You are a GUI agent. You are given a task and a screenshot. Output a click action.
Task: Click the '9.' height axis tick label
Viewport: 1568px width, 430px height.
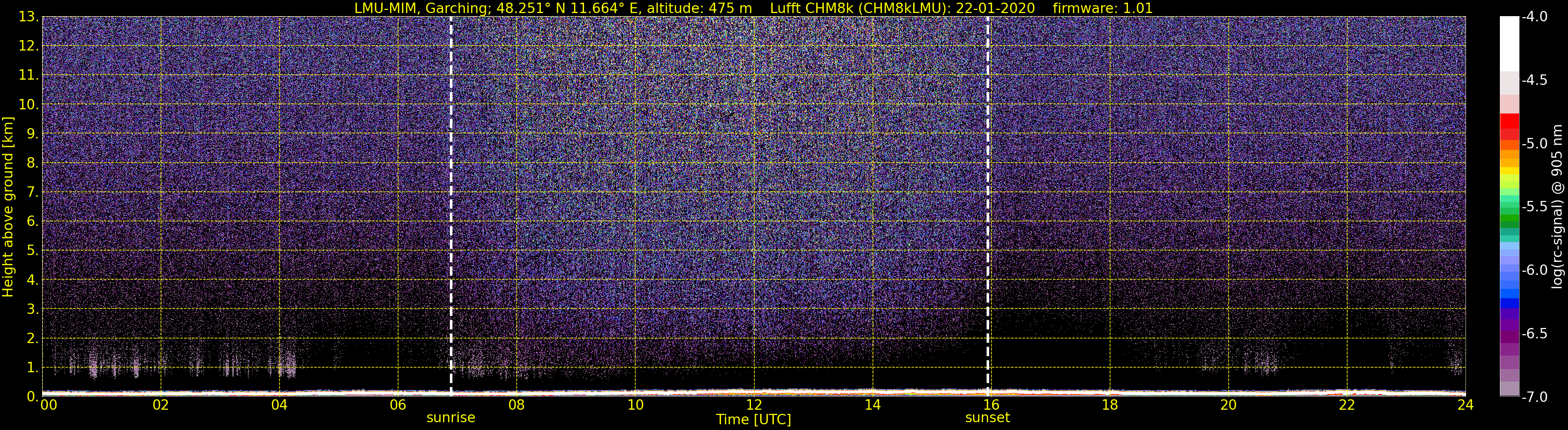(33, 134)
